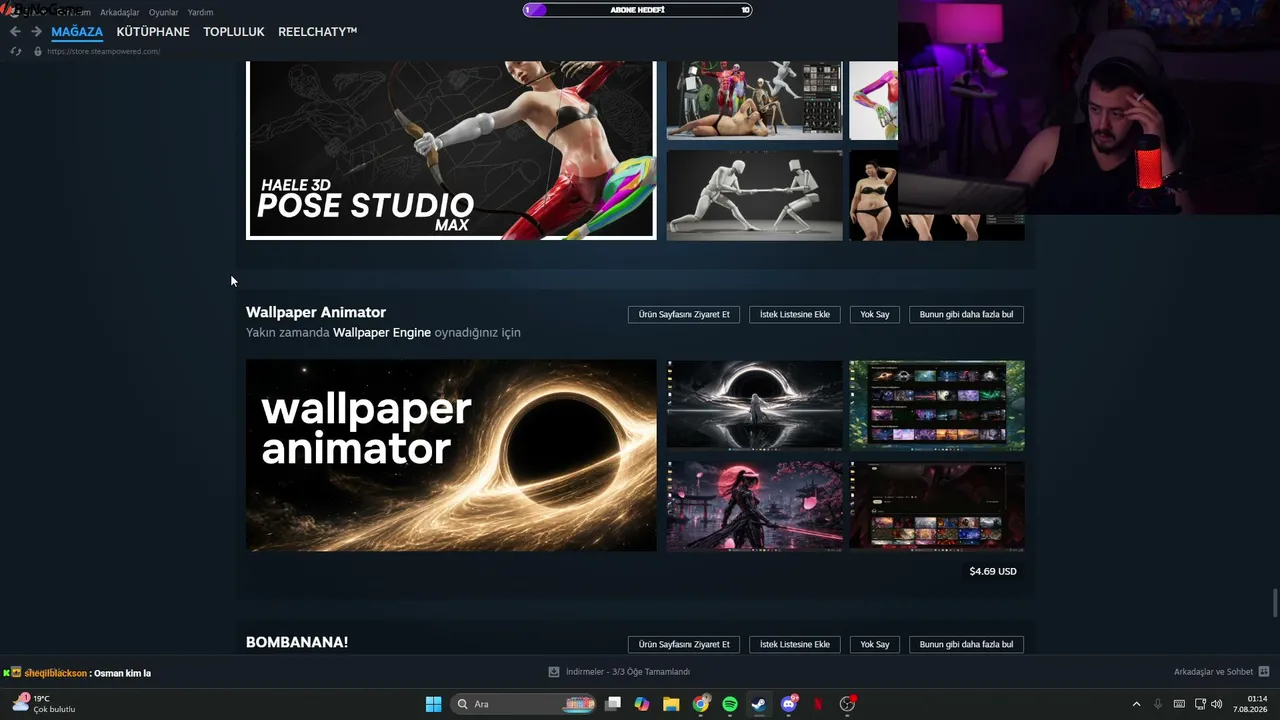Open File Explorer from the taskbar

pos(671,704)
